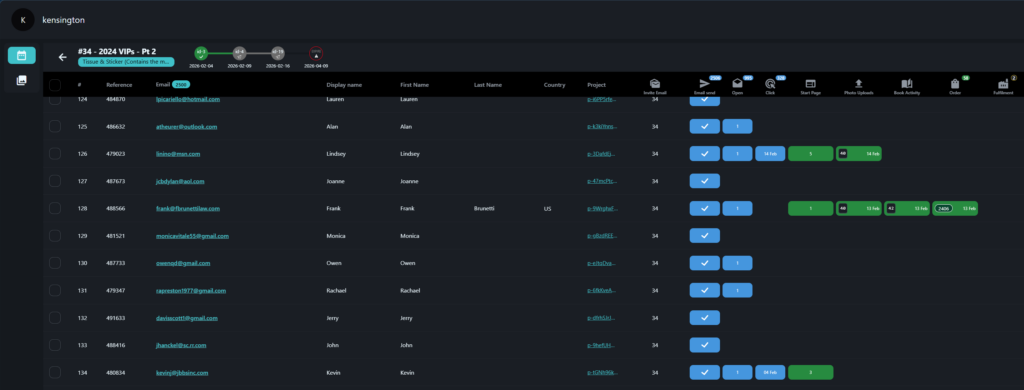
Task: Open the project link in Kevin's row
Action: [601, 373]
